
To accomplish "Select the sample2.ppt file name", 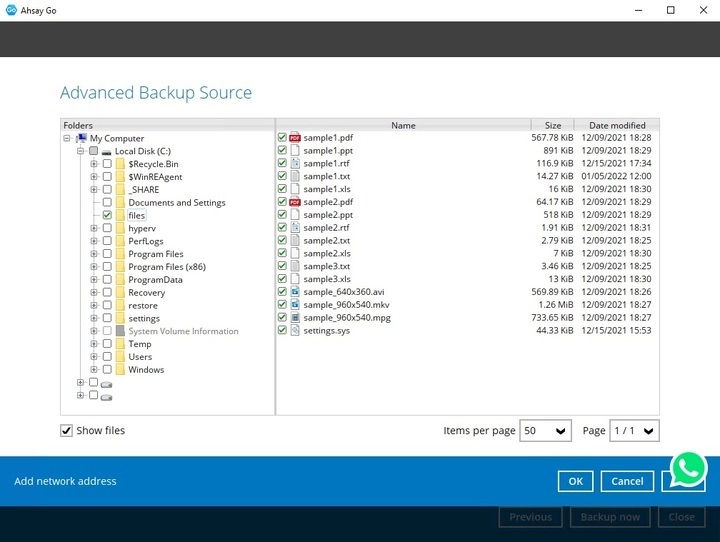I will pyautogui.click(x=328, y=215).
